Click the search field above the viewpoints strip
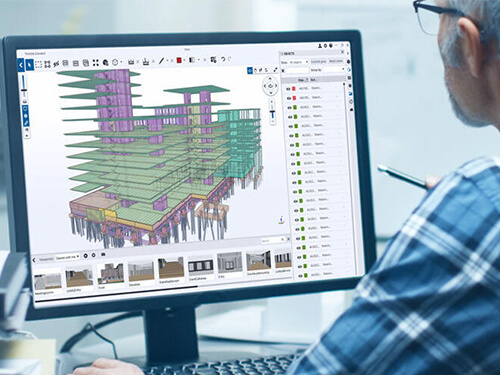Image resolution: width=500 pixels, height=375 pixels. [272, 240]
